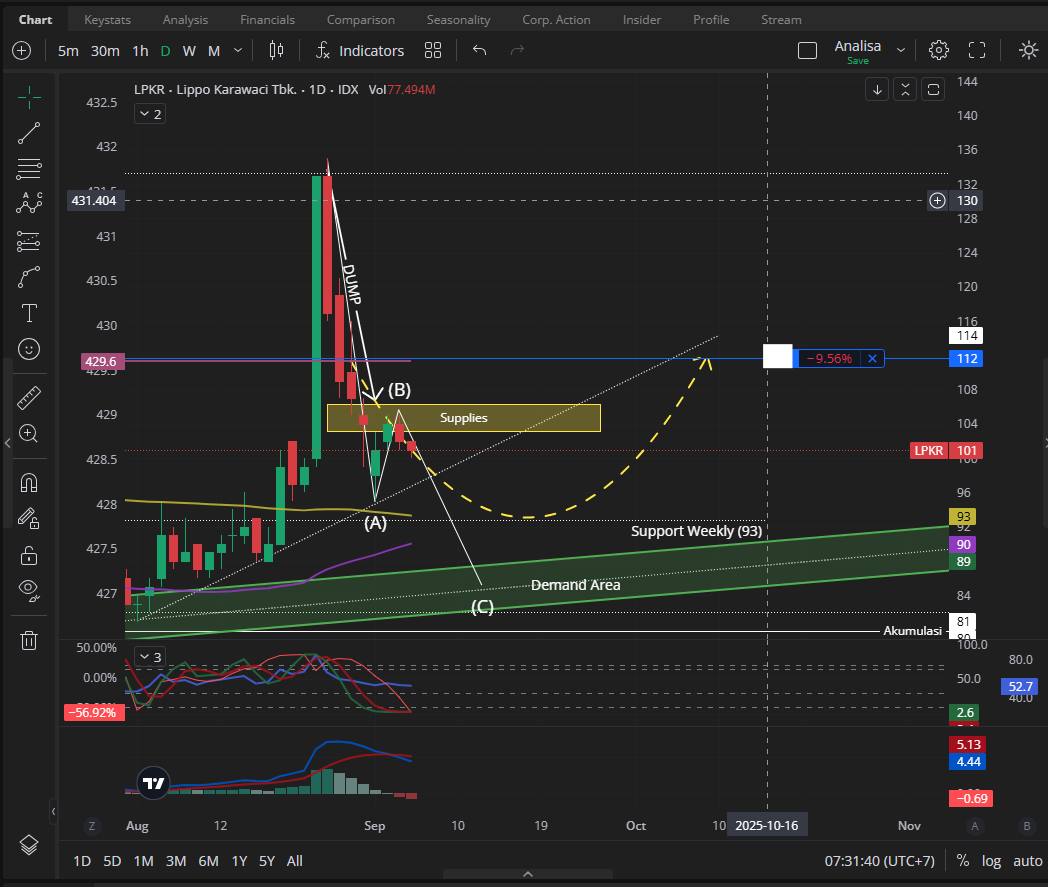Select the trend line drawing tool

point(29,134)
